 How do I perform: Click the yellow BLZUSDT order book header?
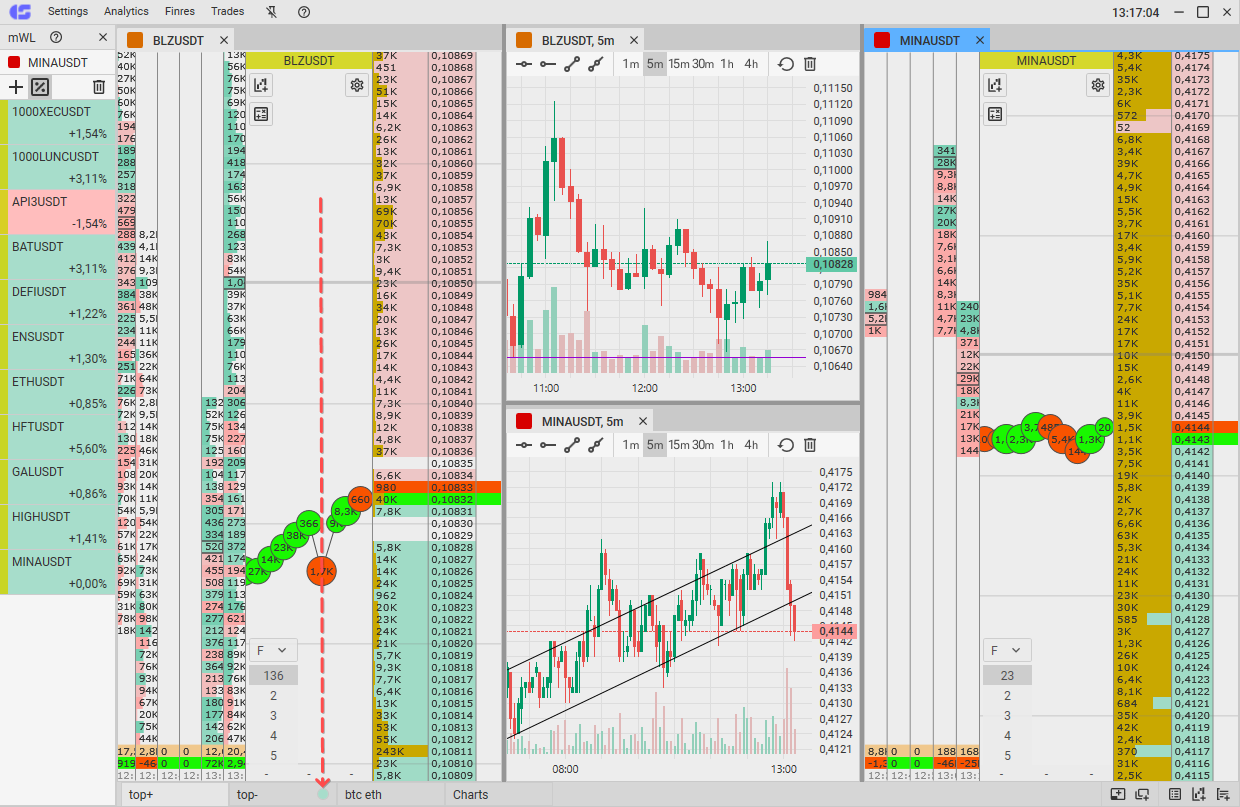click(x=308, y=61)
